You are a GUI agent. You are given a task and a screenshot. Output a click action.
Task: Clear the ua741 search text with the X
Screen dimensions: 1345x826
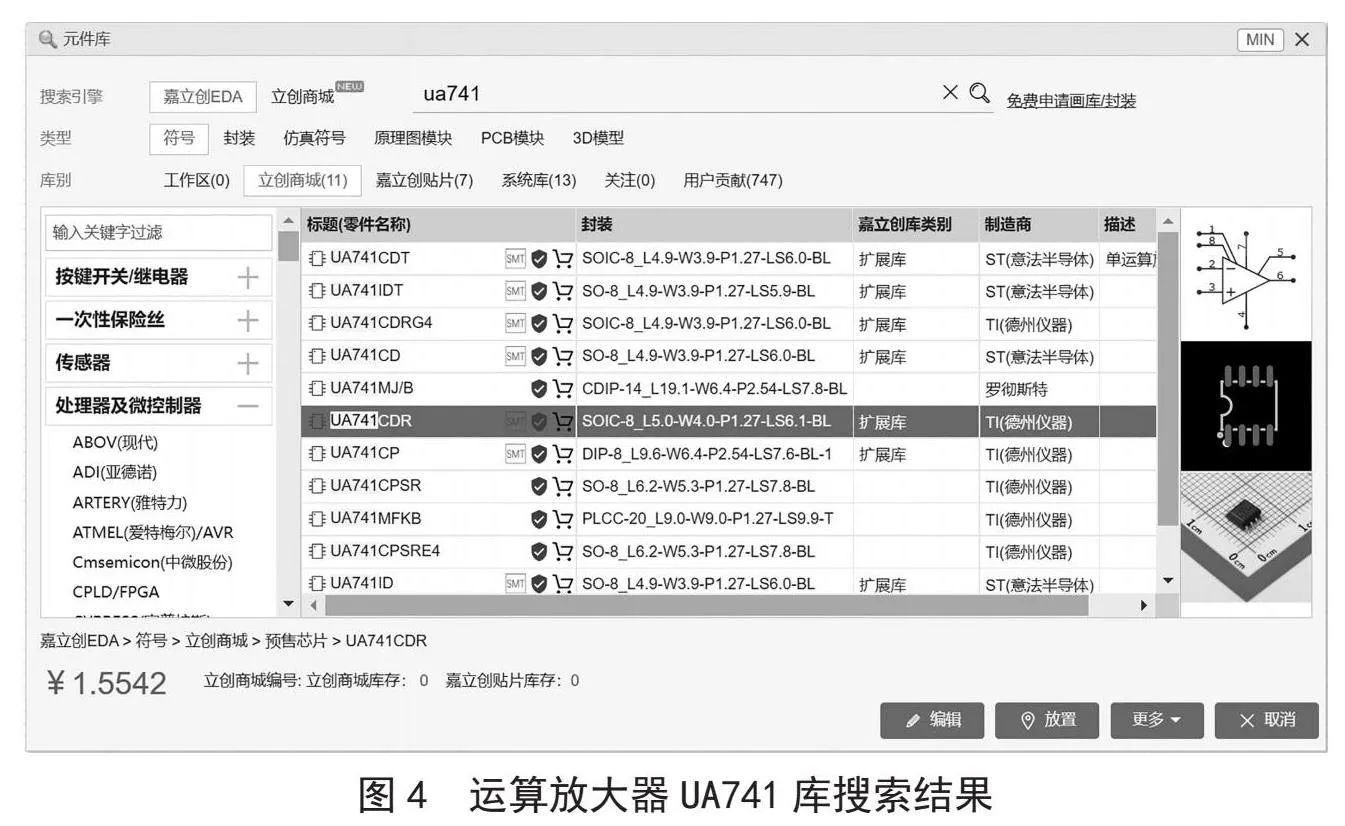[x=950, y=93]
